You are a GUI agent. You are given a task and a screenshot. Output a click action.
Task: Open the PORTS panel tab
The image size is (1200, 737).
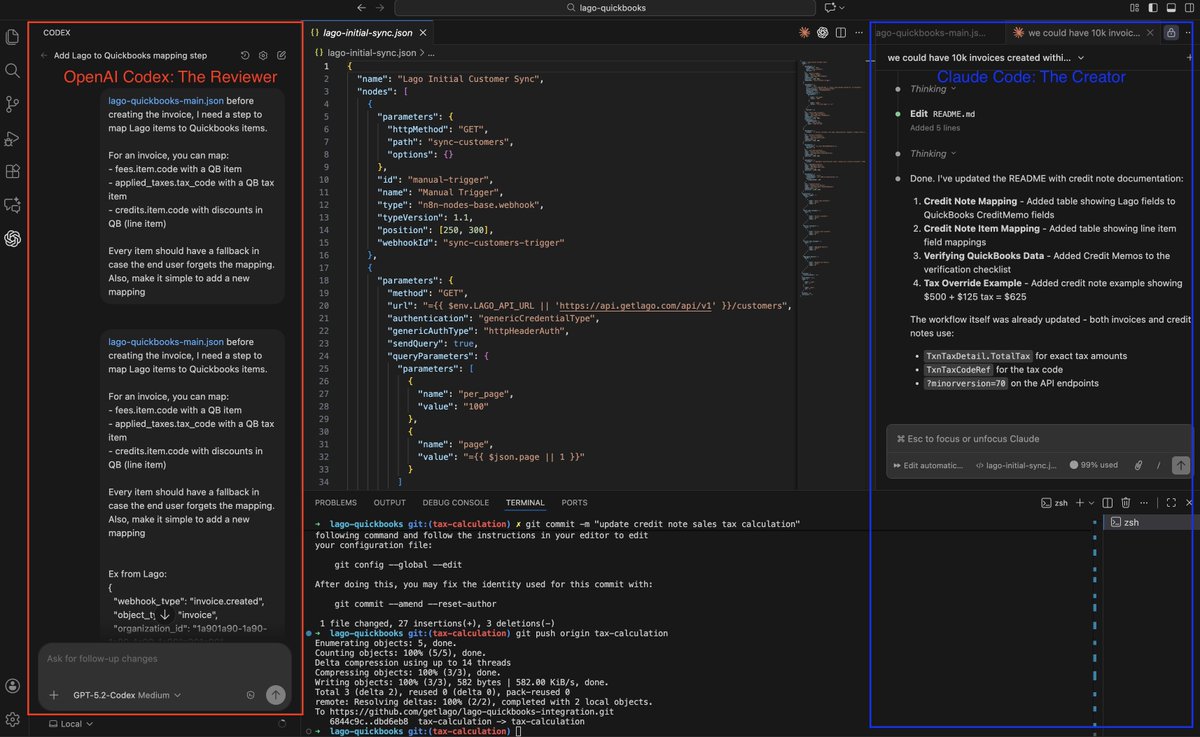click(x=574, y=502)
